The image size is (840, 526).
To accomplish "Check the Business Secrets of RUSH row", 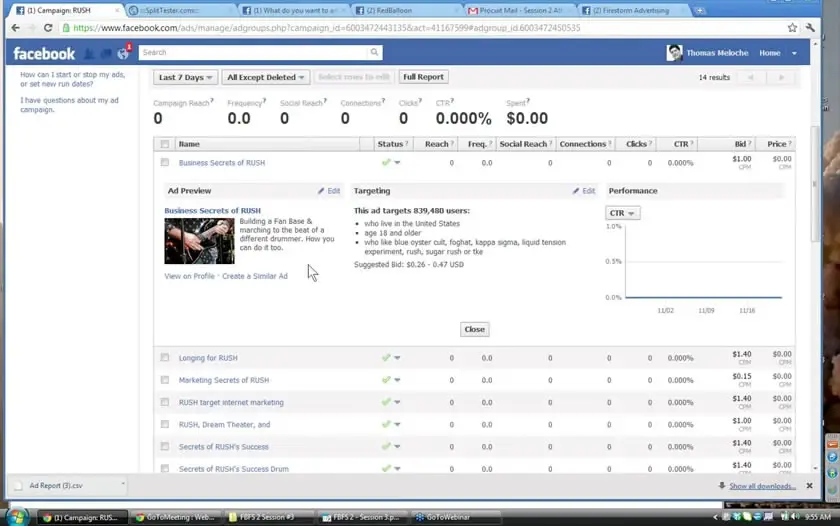I will 164,162.
